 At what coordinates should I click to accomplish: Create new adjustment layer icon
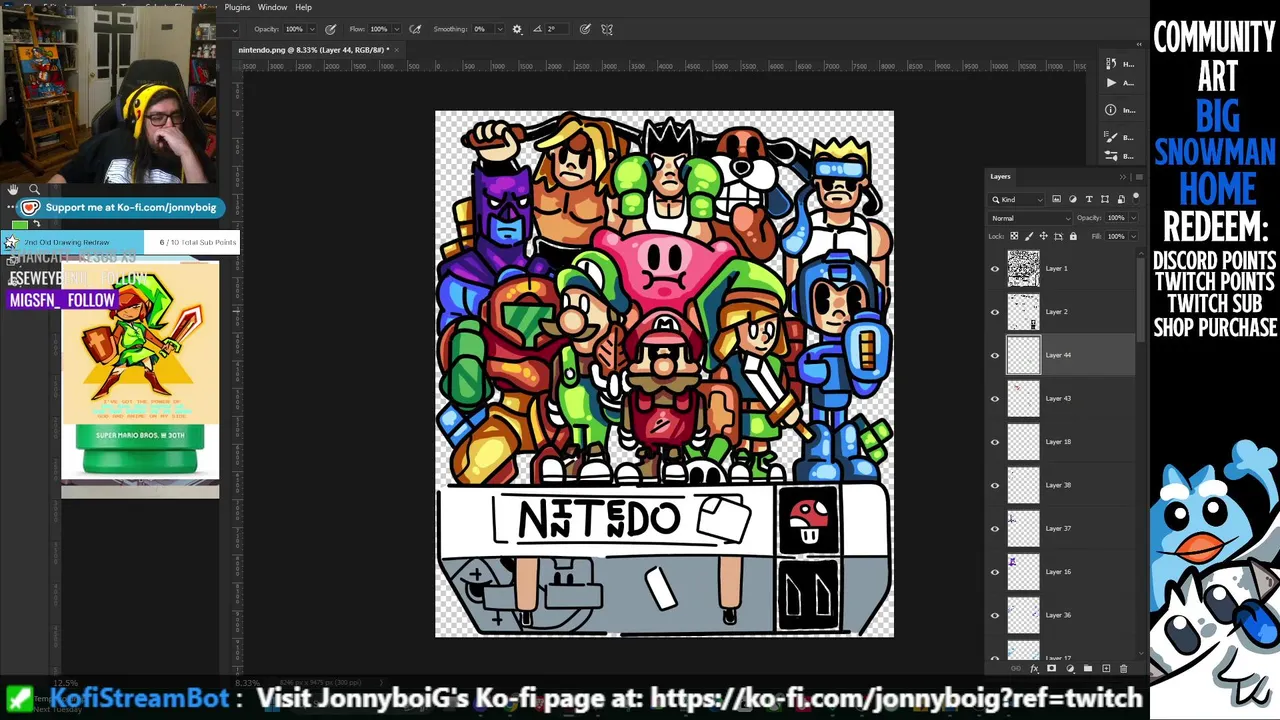(x=1070, y=668)
